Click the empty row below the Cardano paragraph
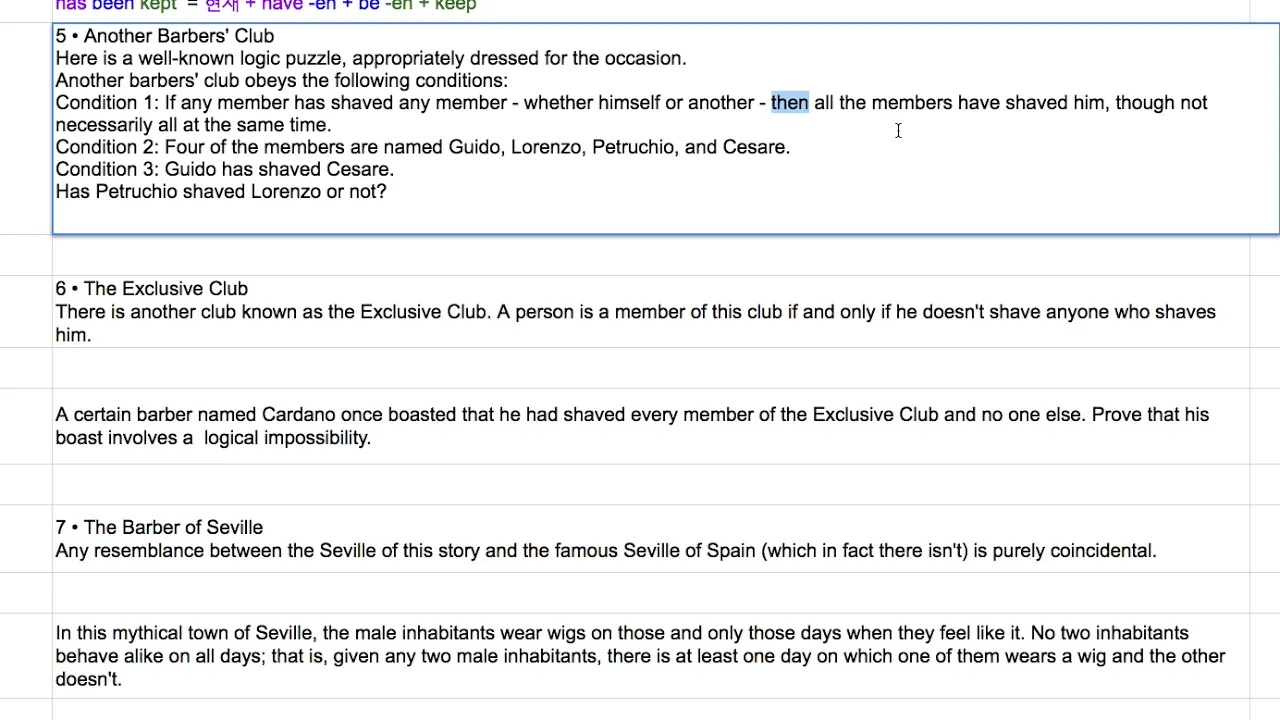The image size is (1280, 720). tap(651, 483)
